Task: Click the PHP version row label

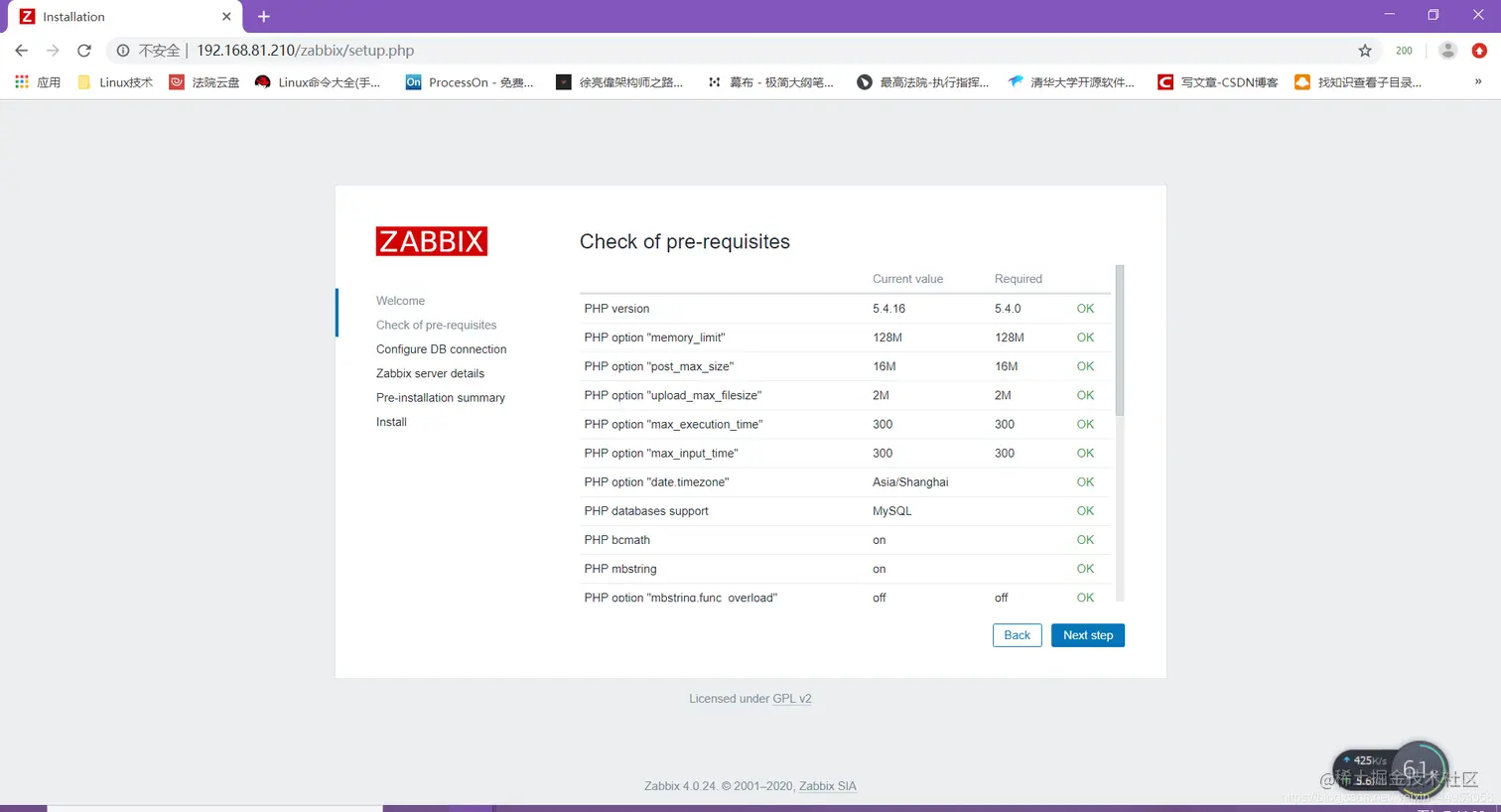Action: [616, 309]
